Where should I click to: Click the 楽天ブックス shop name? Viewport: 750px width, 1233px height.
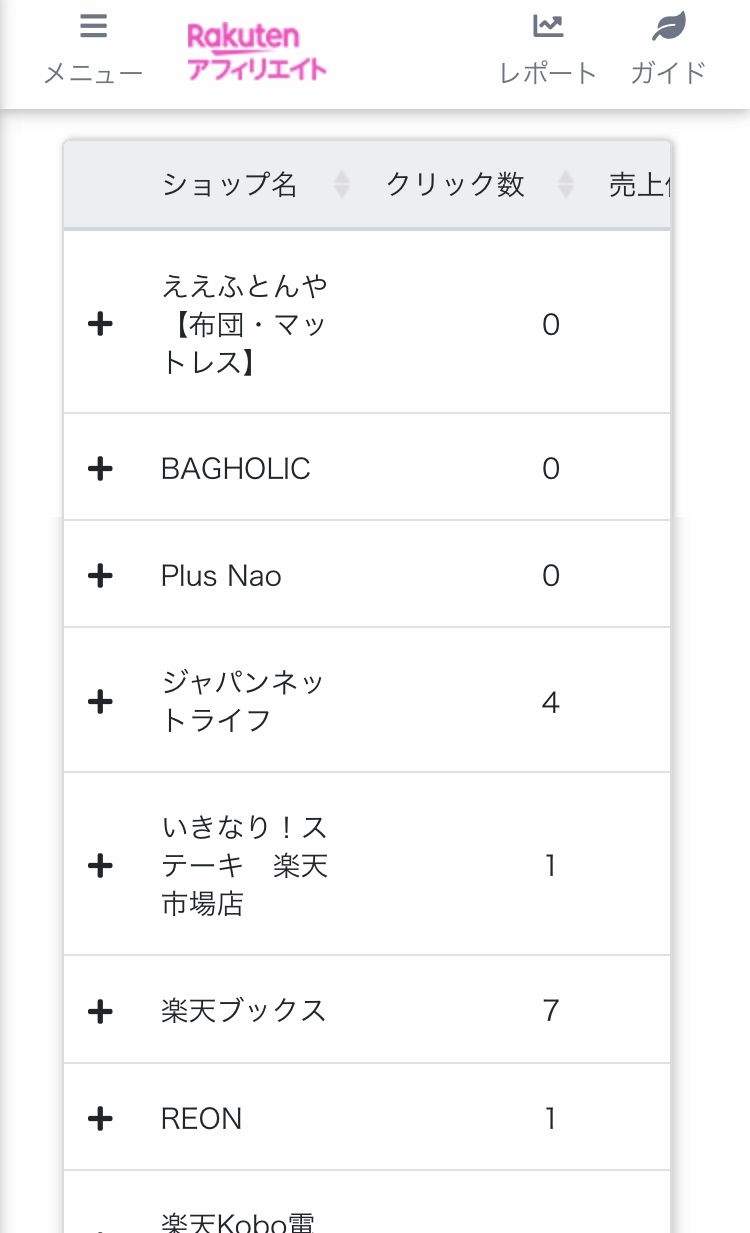tap(244, 1011)
